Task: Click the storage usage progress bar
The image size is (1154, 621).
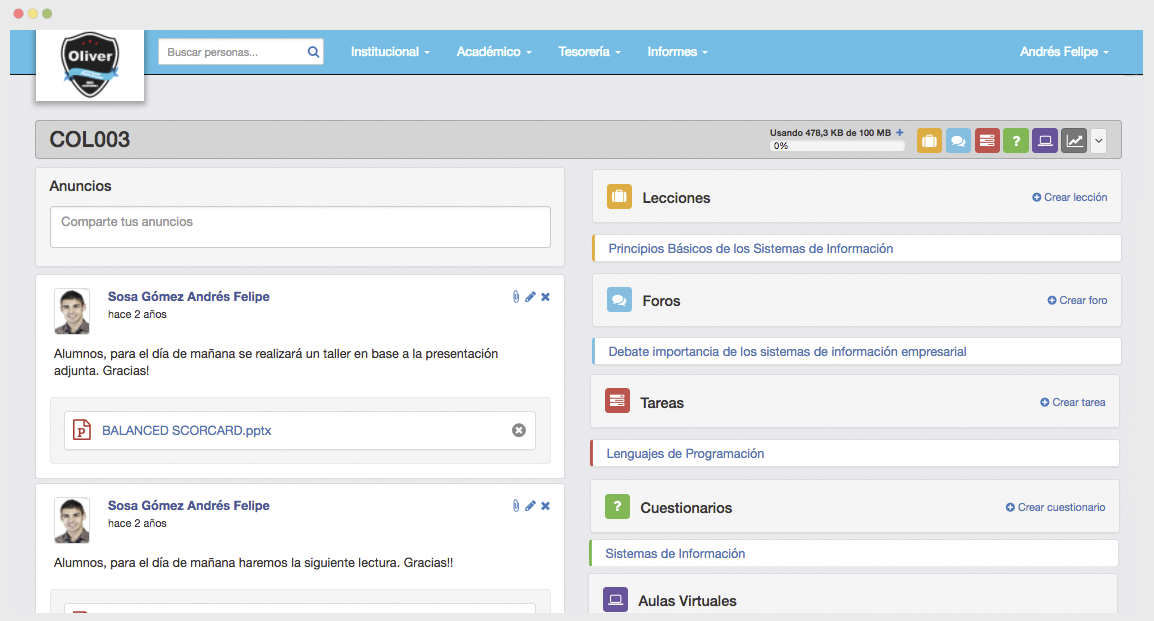Action: click(837, 146)
